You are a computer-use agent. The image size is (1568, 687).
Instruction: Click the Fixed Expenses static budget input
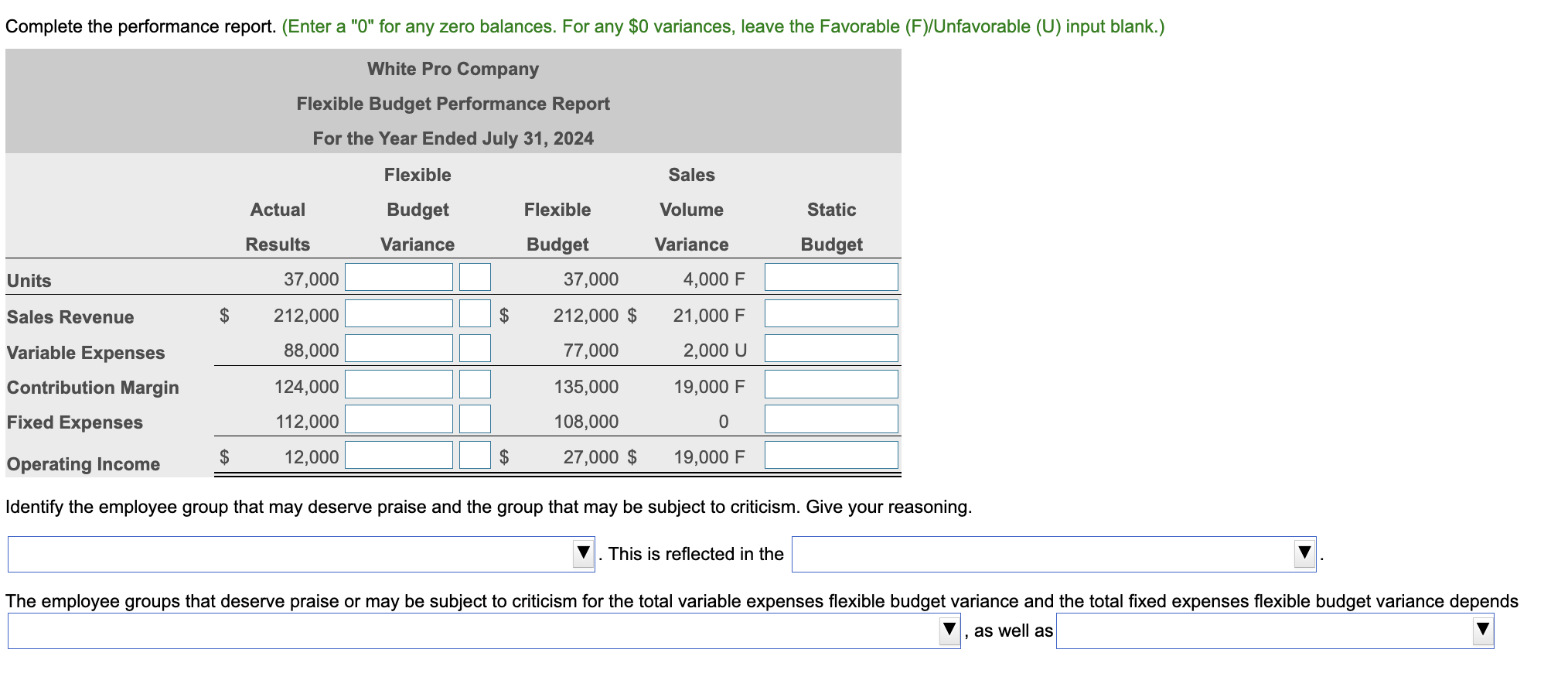[x=831, y=419]
